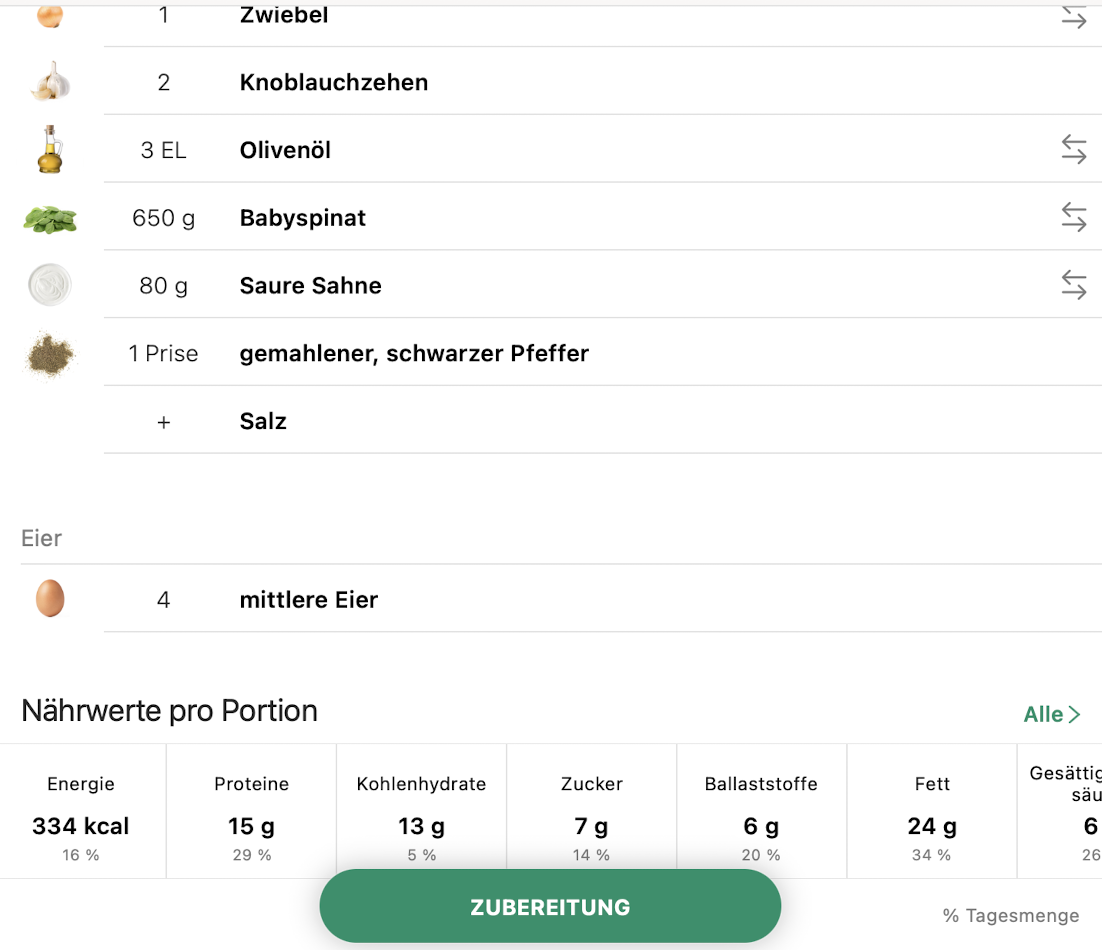The height and width of the screenshot is (950, 1102).
Task: Click the sour cream bowl image
Action: point(50,286)
